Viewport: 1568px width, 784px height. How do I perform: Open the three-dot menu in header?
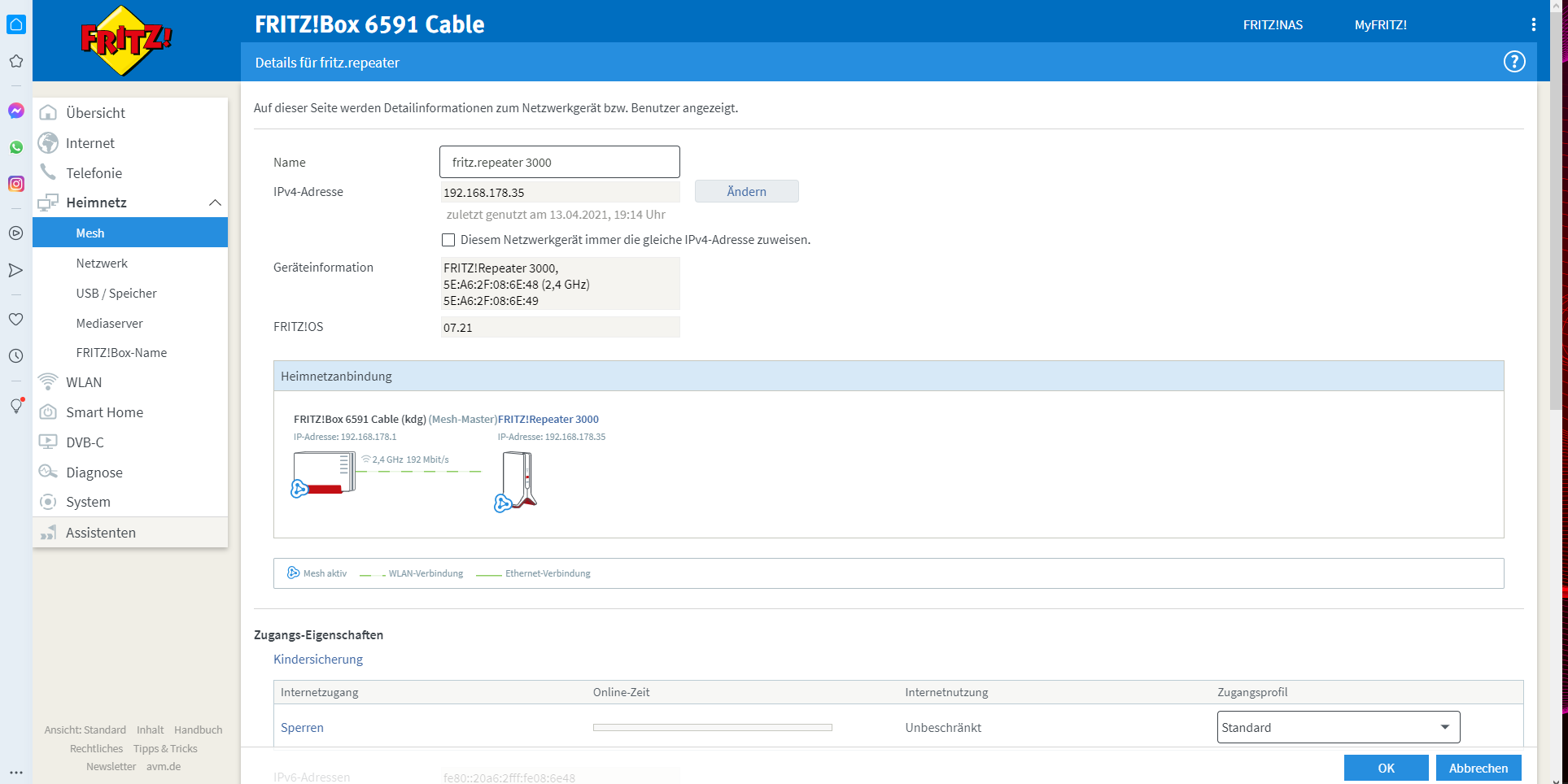pos(1534,24)
